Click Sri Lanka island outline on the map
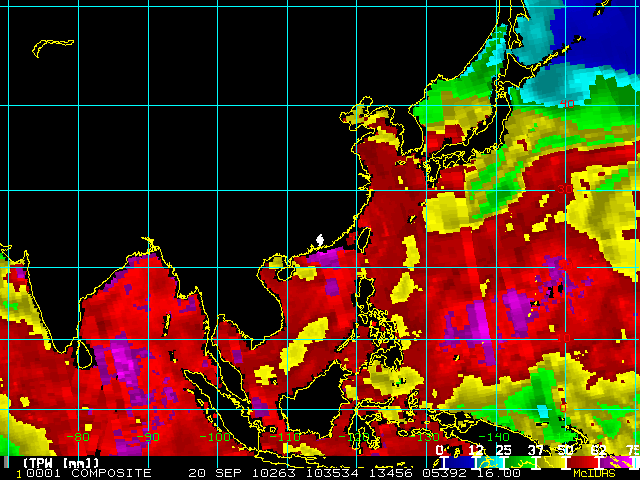The height and width of the screenshot is (480, 640). pos(84,354)
